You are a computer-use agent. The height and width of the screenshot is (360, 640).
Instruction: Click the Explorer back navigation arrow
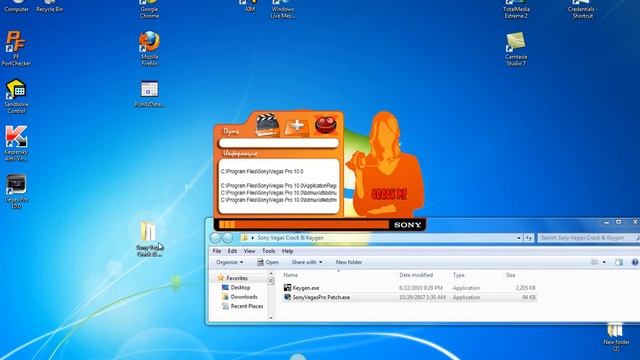[215, 238]
